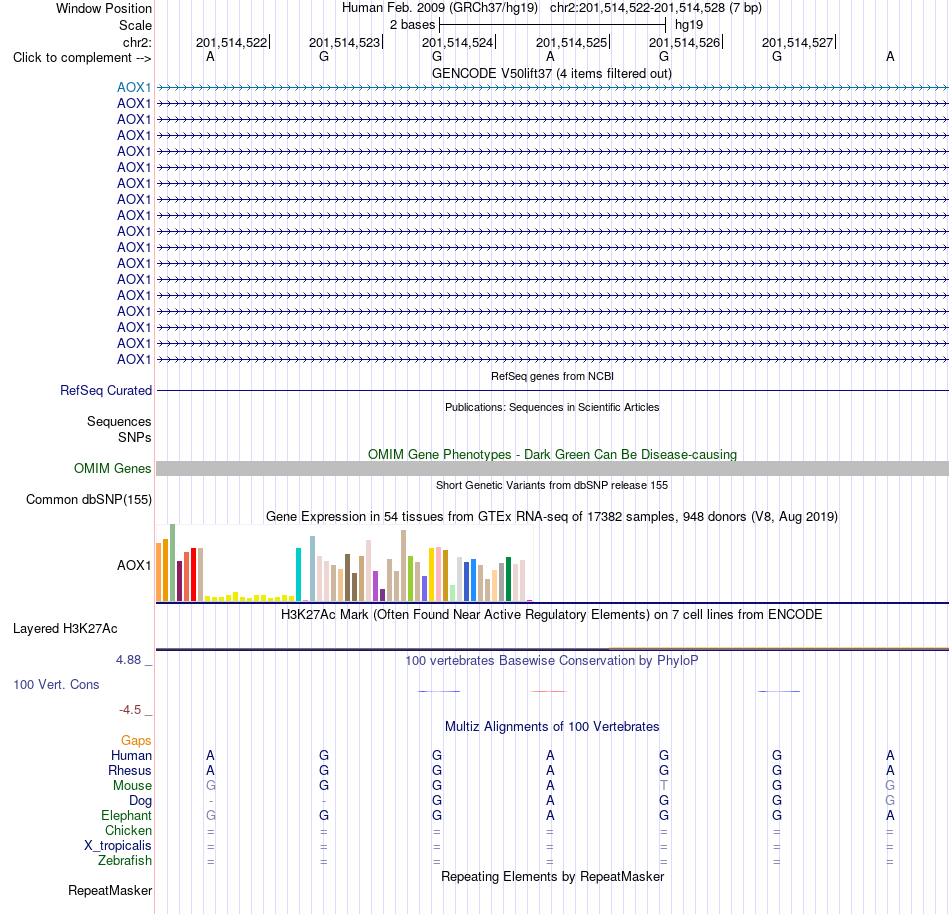Viewport: 950px width, 914px height.
Task: Click the orange Gaps label
Action: [x=136, y=740]
